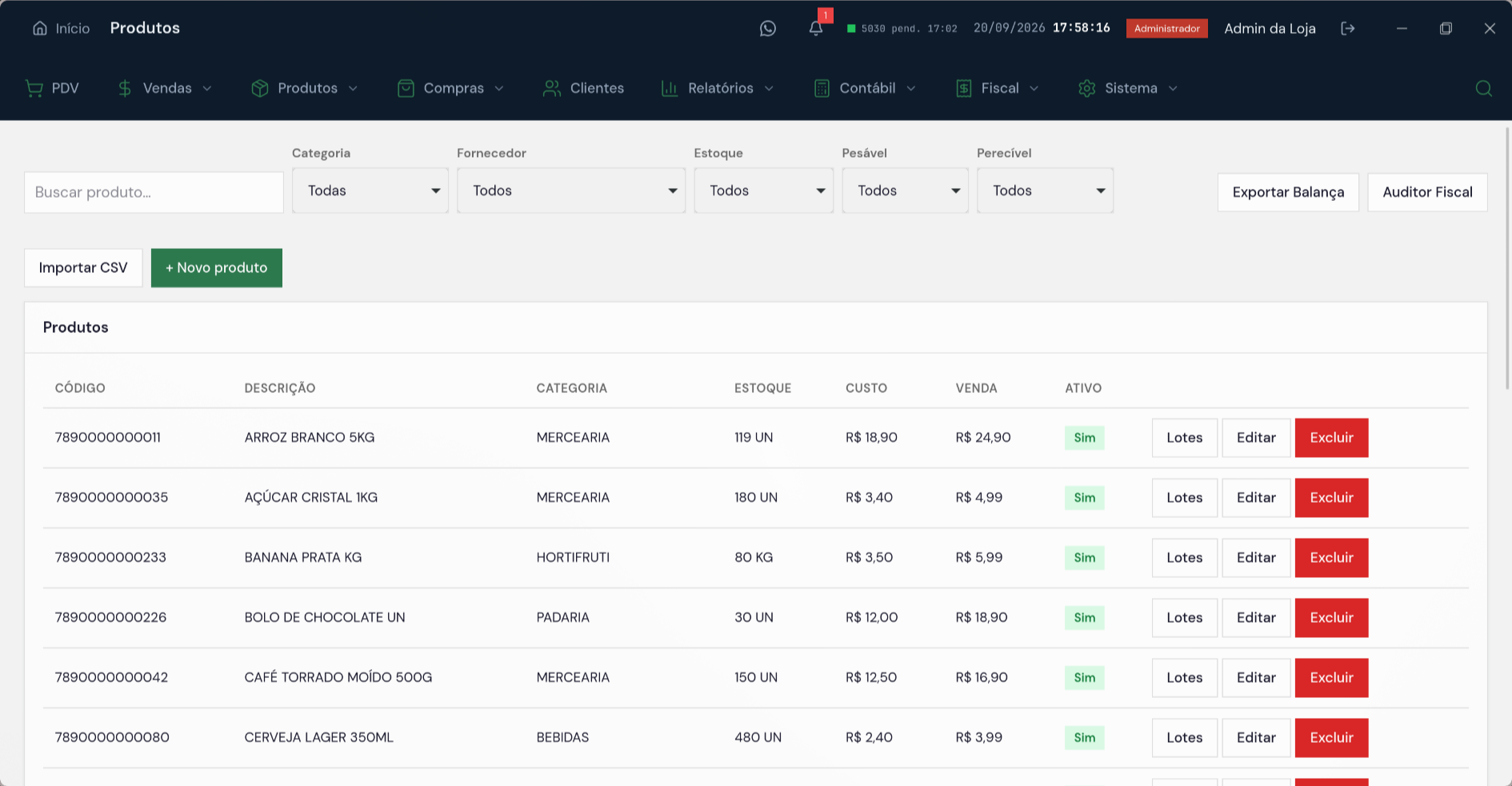This screenshot has width=1512, height=786.
Task: Click the + Novo produto button
Action: point(217,267)
